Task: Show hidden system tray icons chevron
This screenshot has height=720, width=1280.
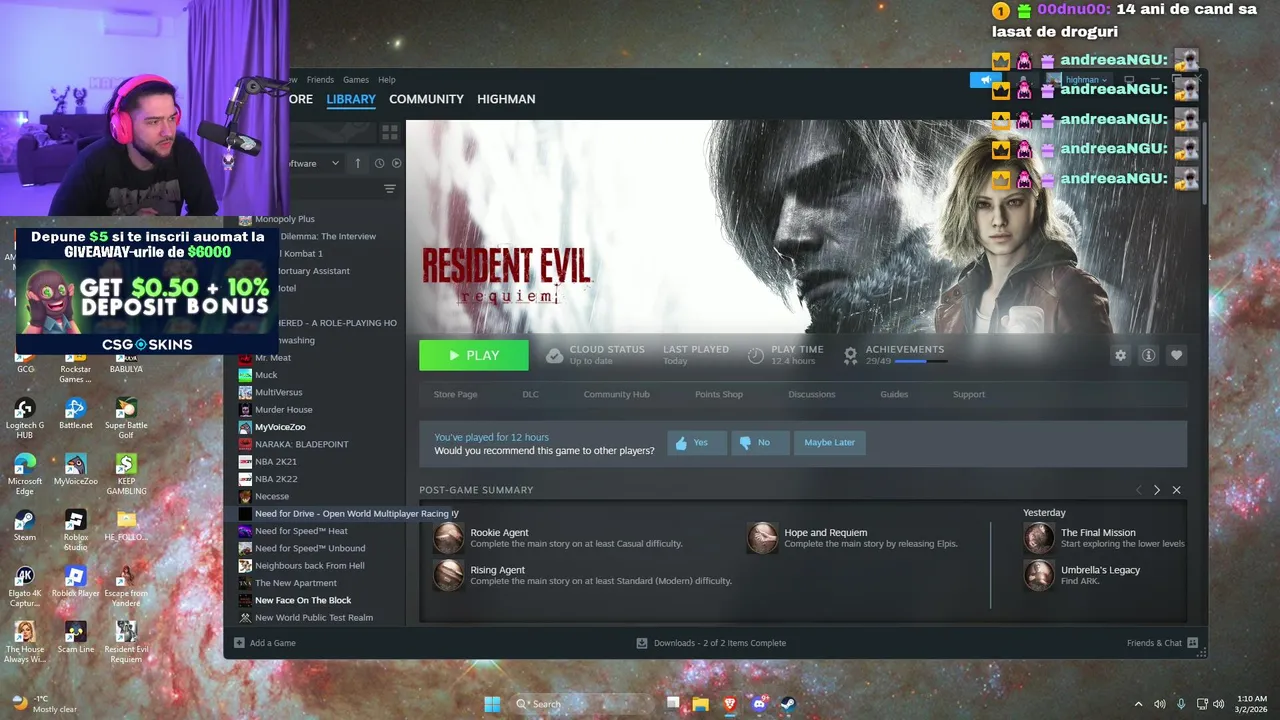Action: pyautogui.click(x=1138, y=704)
